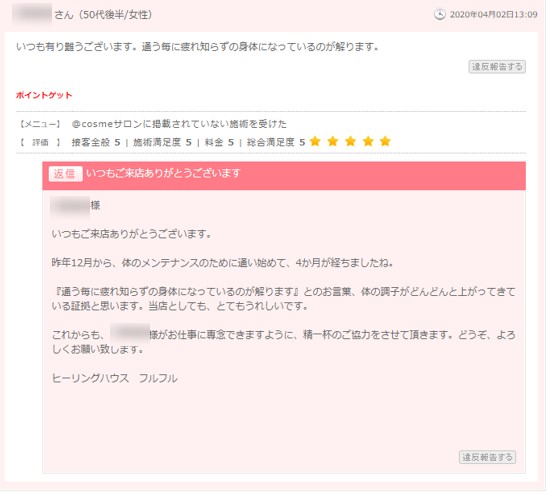Click the clock icon beside the review date
The width and height of the screenshot is (546, 492).
click(x=439, y=14)
